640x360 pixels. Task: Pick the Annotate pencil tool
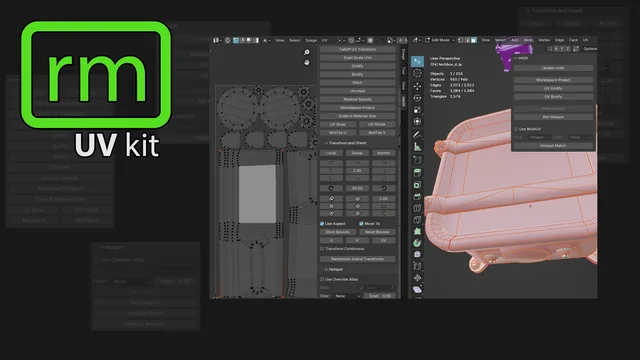pos(417,134)
